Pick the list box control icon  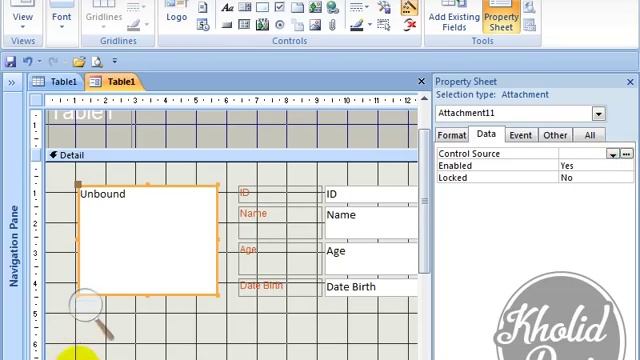[244, 25]
